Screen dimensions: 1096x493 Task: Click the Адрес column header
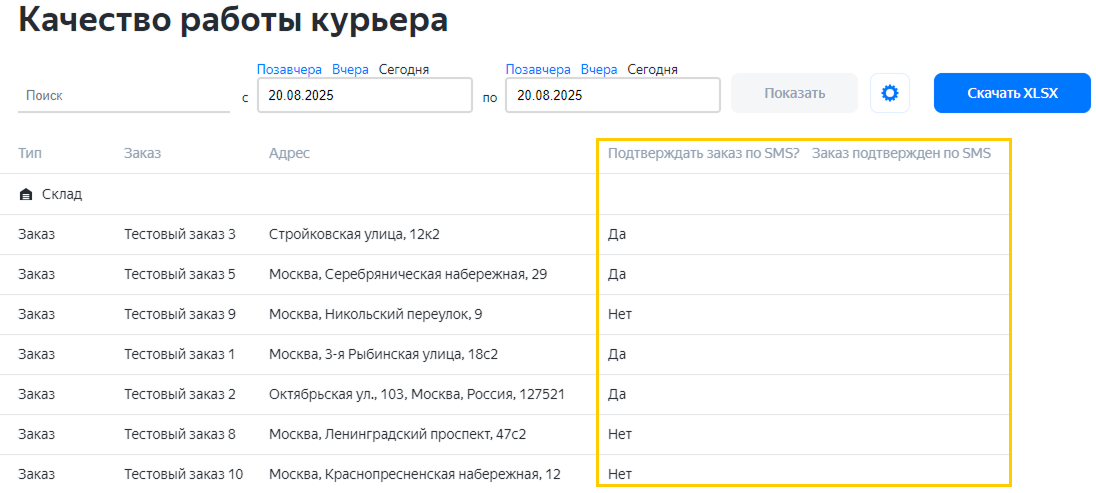[x=289, y=153]
